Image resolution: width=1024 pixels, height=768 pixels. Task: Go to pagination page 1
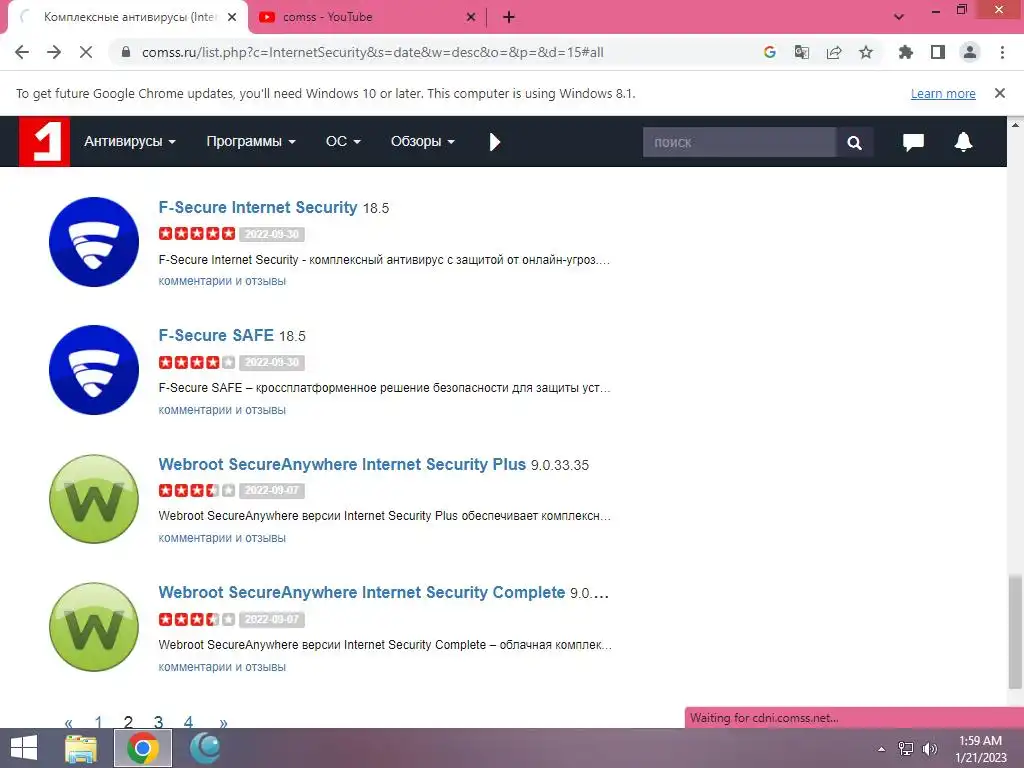(x=98, y=721)
